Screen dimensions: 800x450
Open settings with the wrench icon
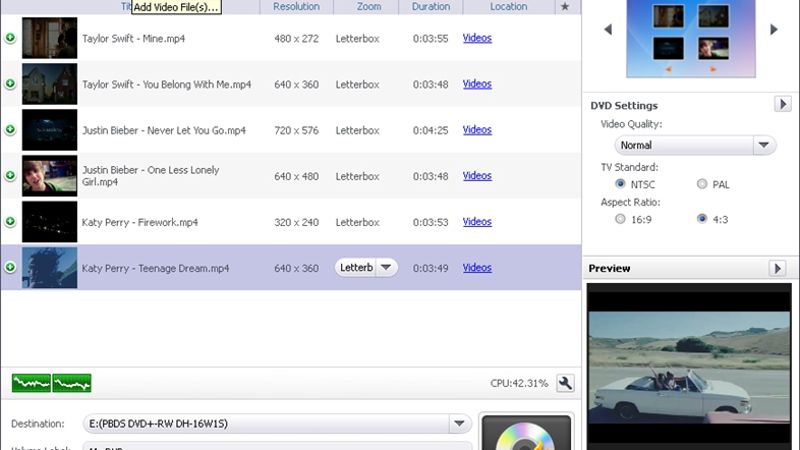click(565, 383)
